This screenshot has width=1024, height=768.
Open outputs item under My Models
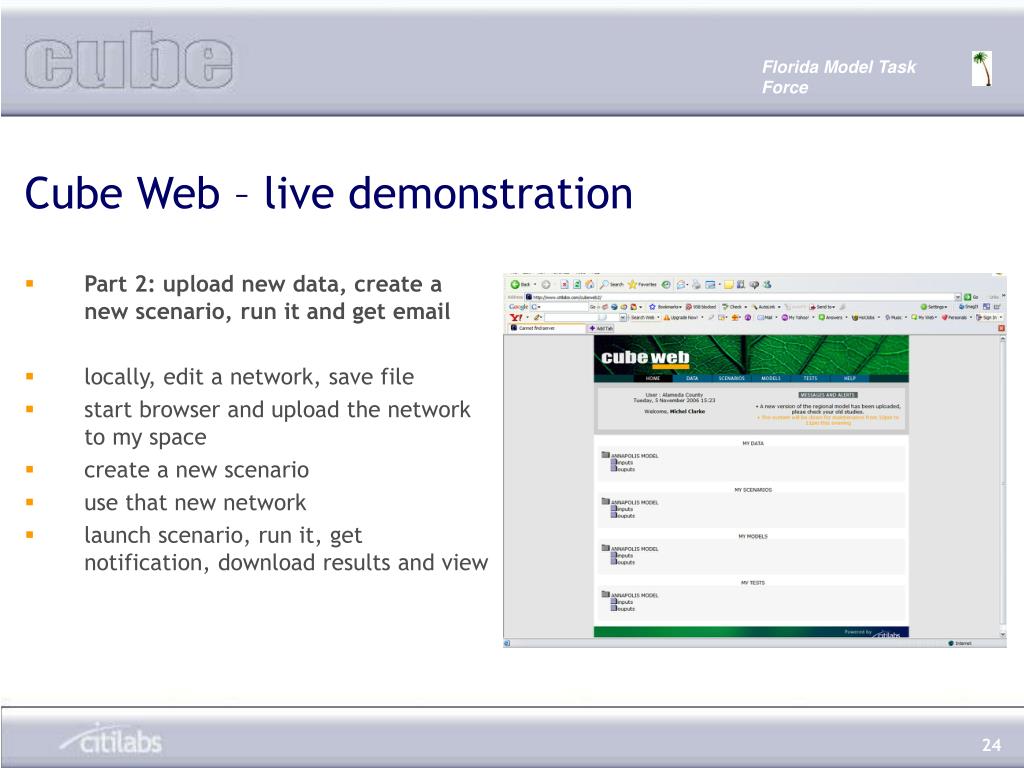(623, 562)
